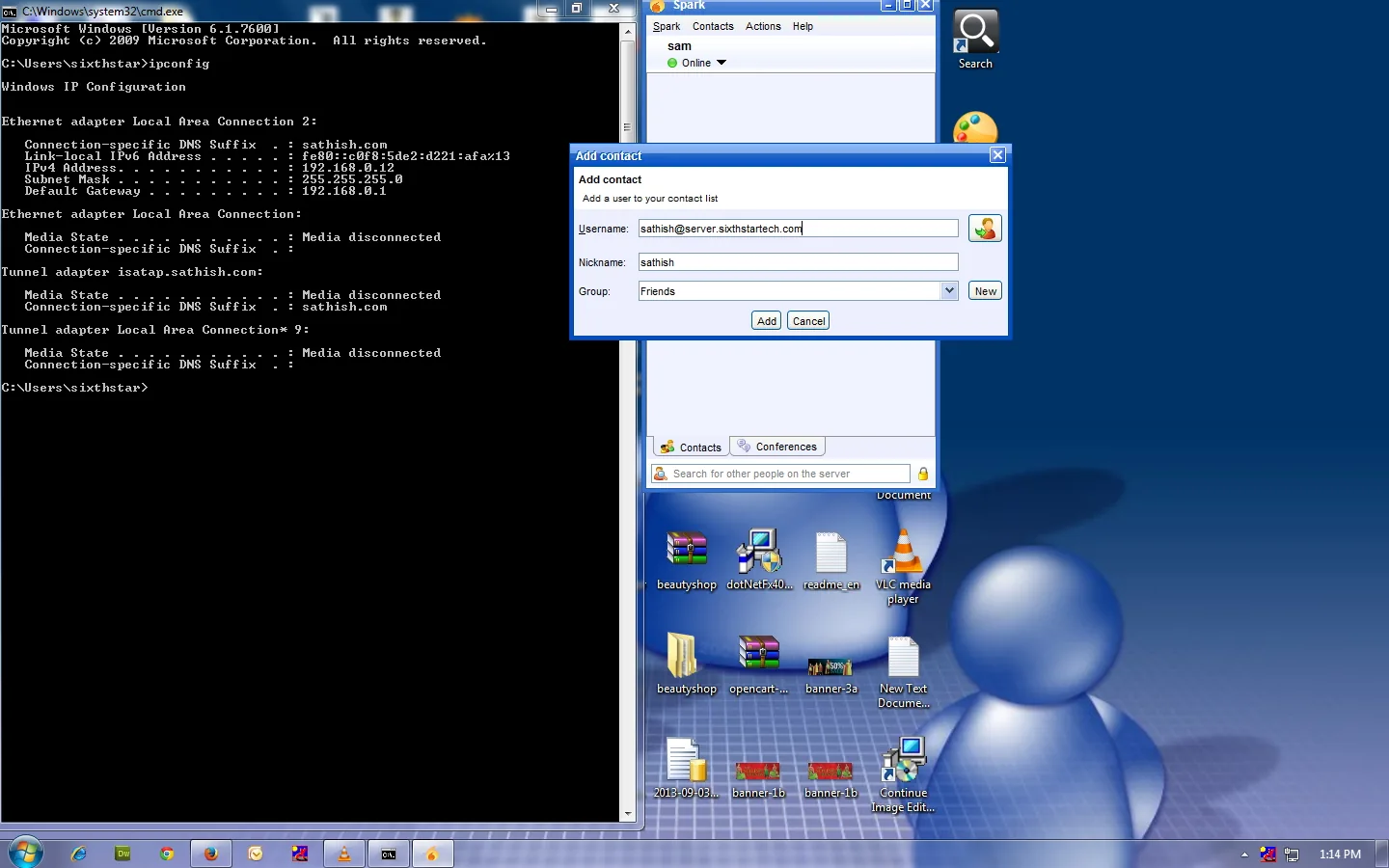This screenshot has width=1389, height=868.
Task: Click the user name sam in Spark
Action: click(x=679, y=46)
